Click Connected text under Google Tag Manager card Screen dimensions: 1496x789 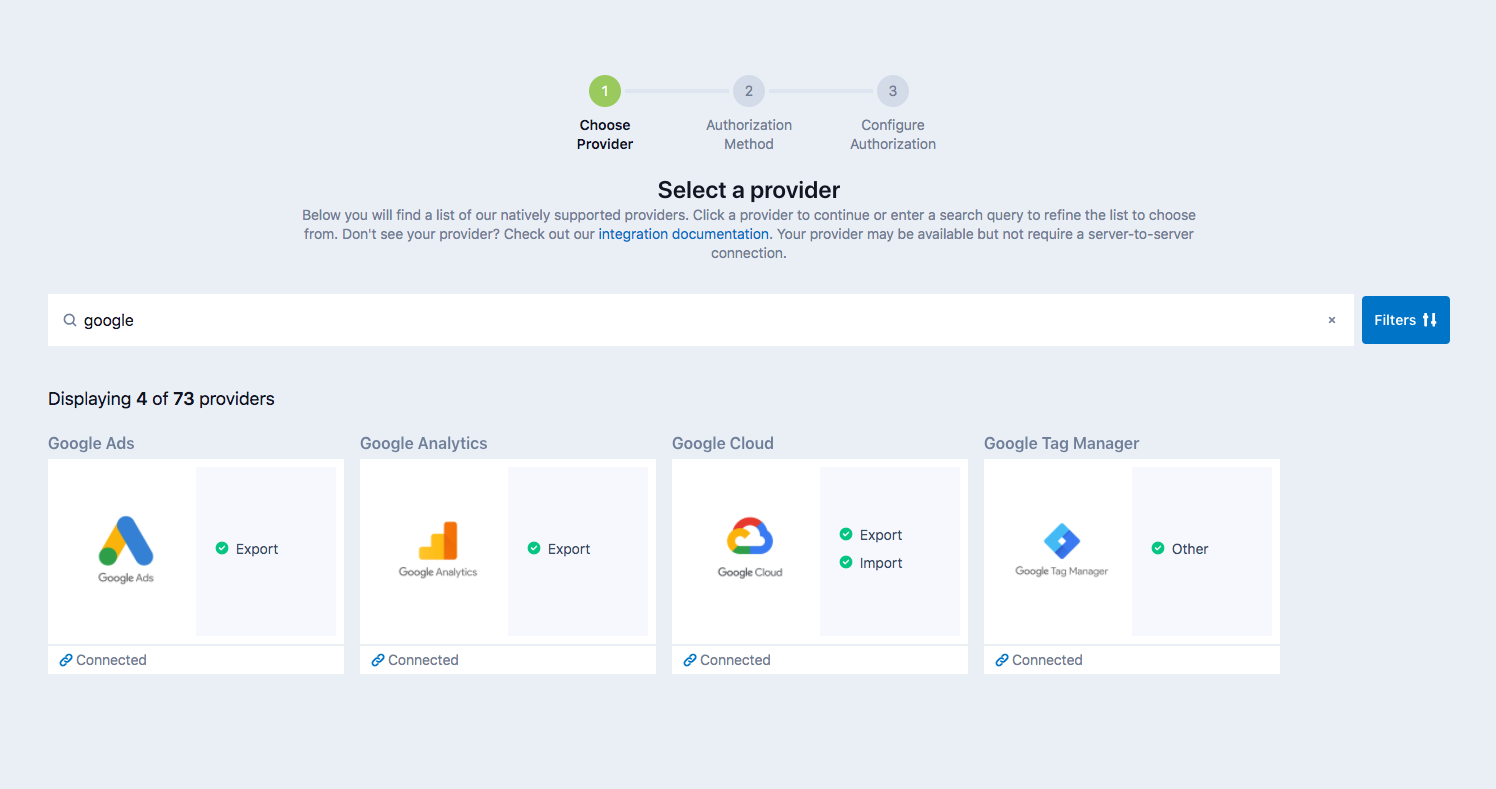(1047, 660)
